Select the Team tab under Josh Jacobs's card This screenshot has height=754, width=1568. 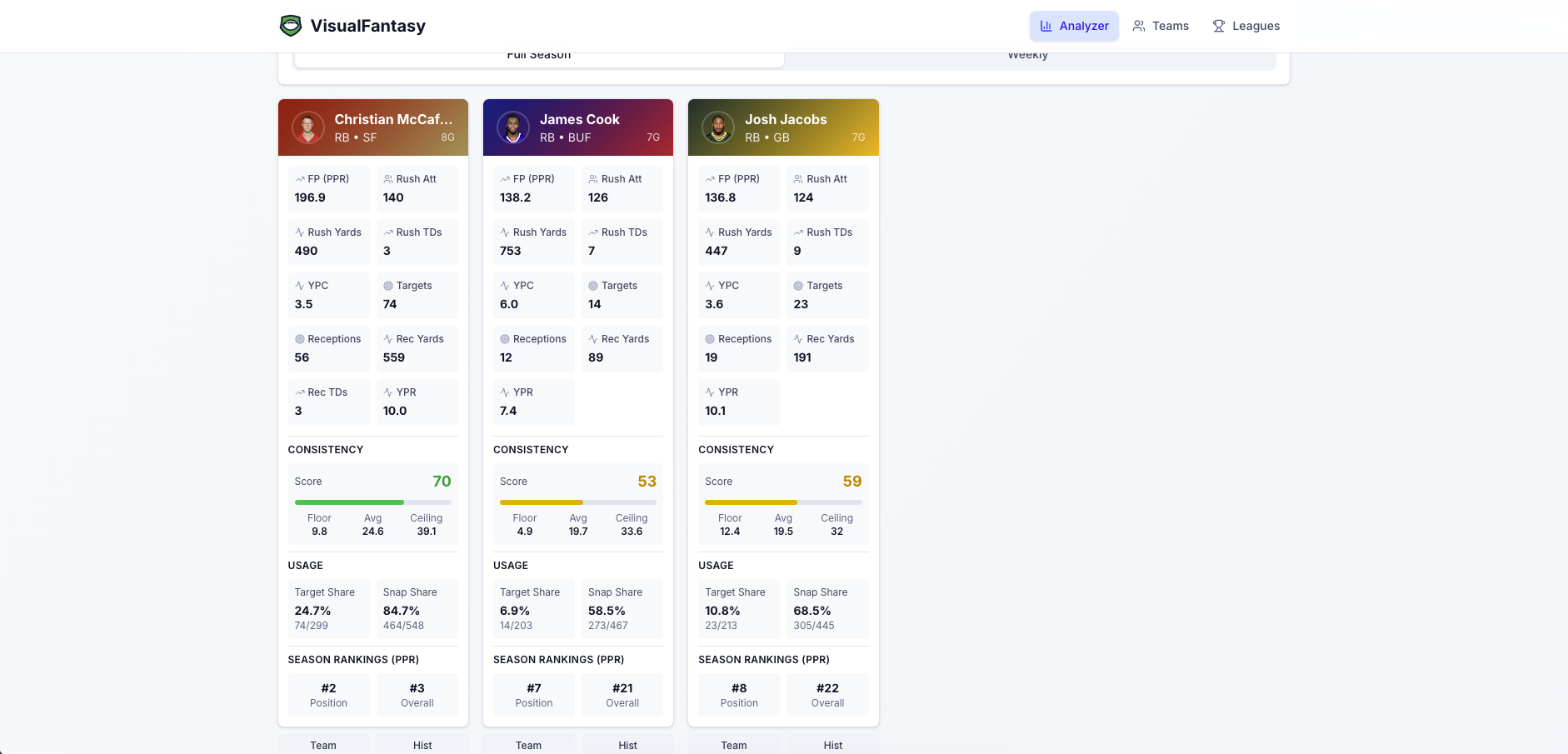click(733, 745)
